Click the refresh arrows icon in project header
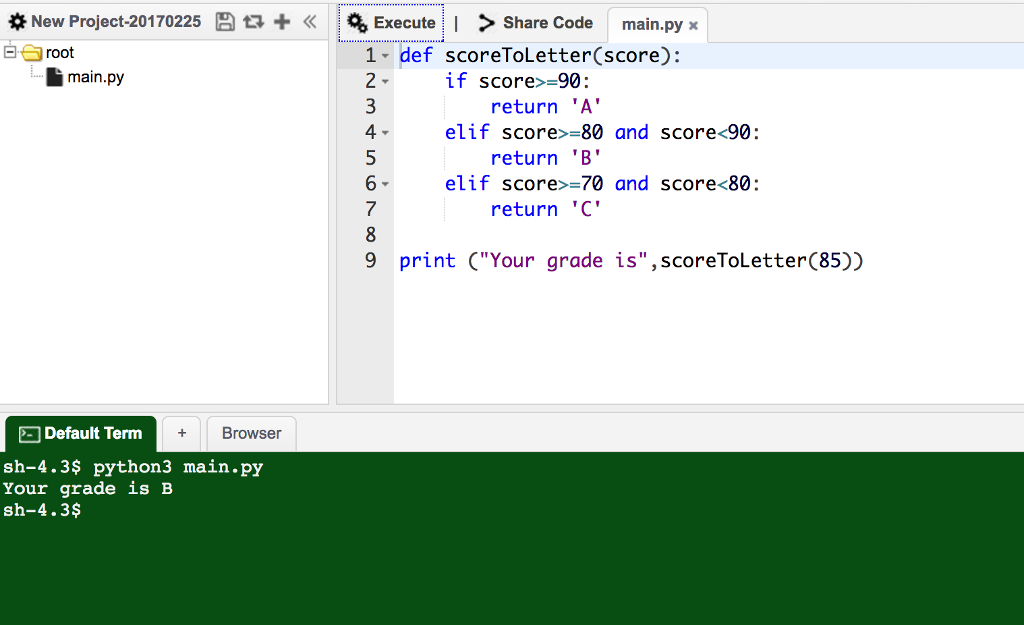Screen dimensions: 1024x625 [x=252, y=21]
